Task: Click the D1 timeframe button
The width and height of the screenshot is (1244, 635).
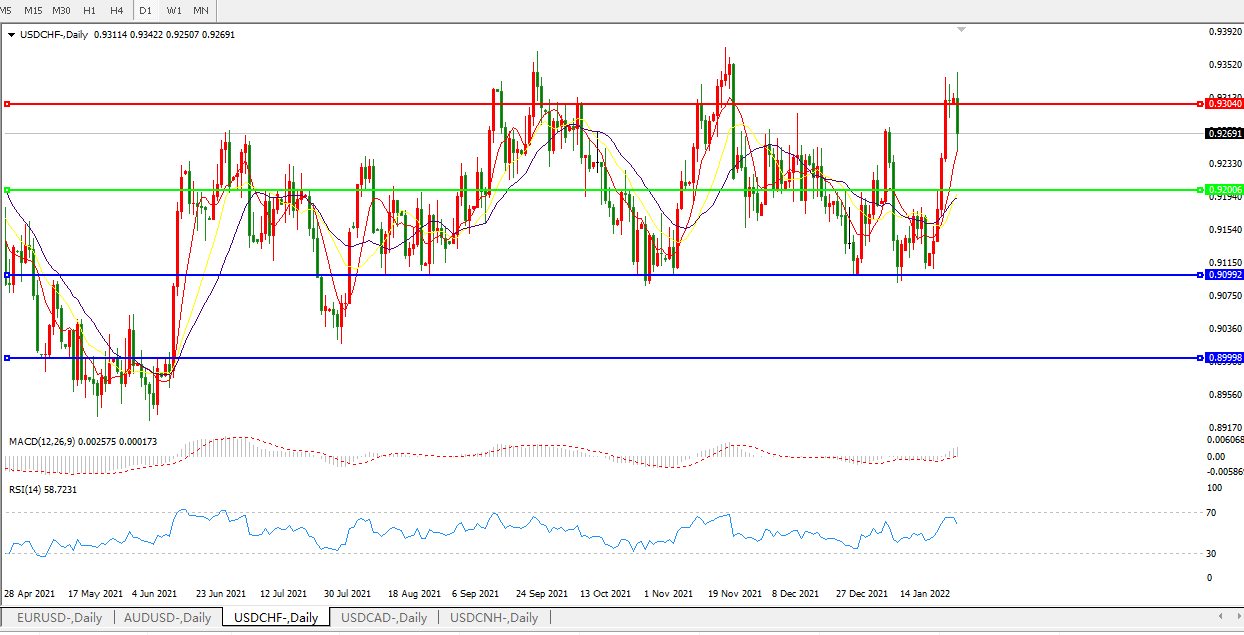Action: (x=146, y=10)
